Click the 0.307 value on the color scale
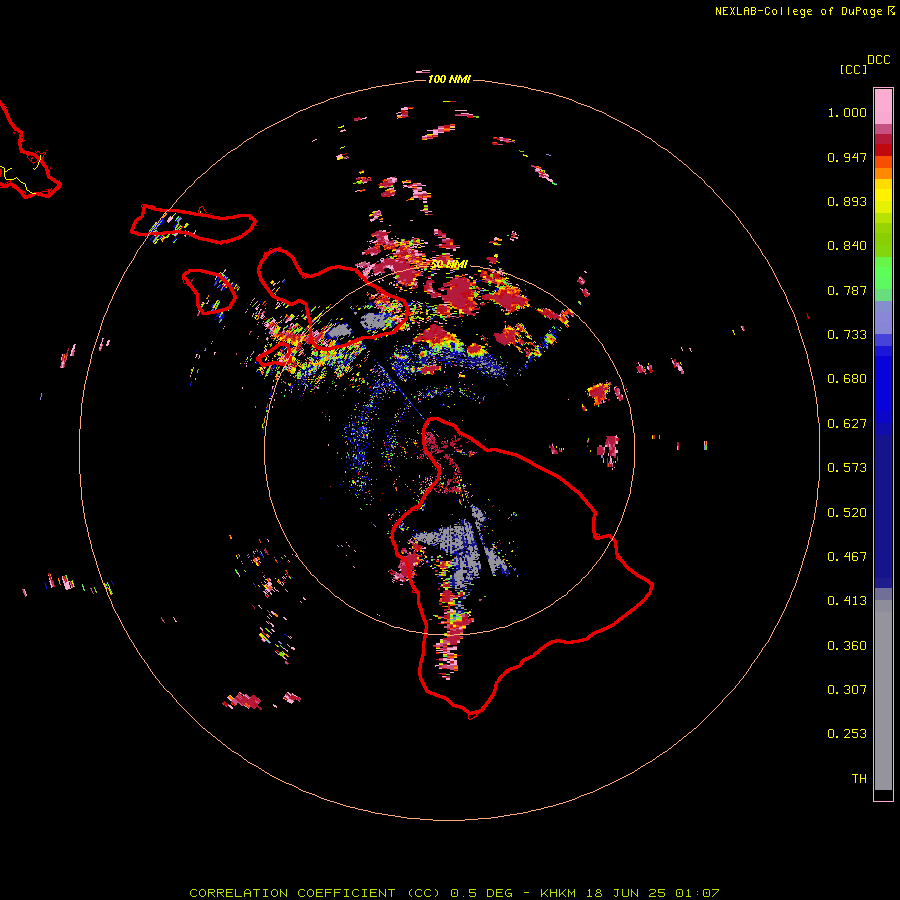The image size is (900, 900). 847,690
